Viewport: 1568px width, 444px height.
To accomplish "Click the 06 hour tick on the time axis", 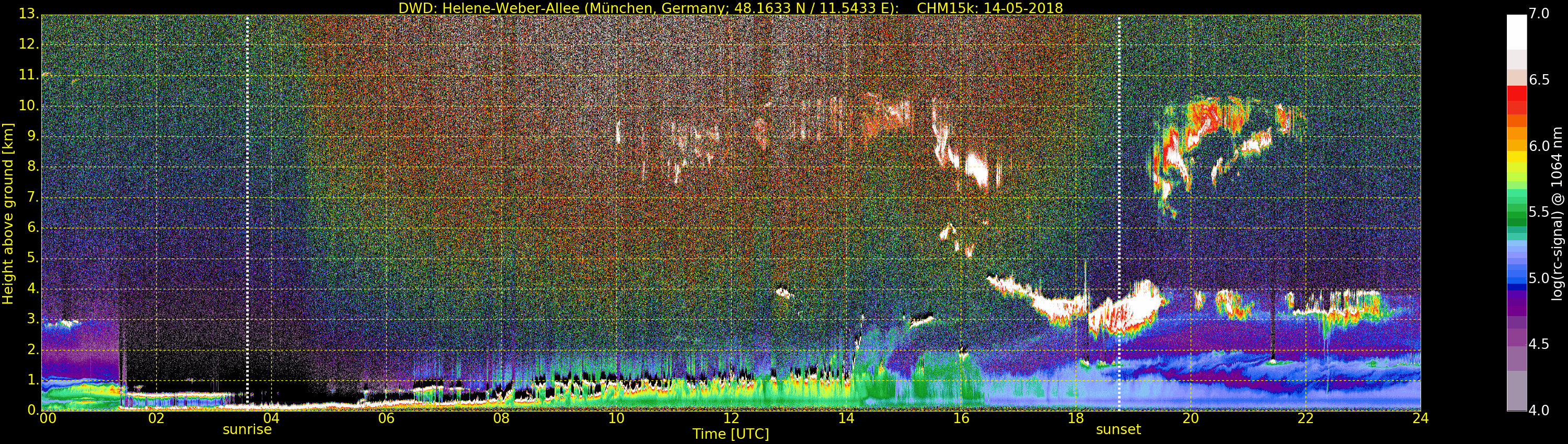I will point(386,418).
